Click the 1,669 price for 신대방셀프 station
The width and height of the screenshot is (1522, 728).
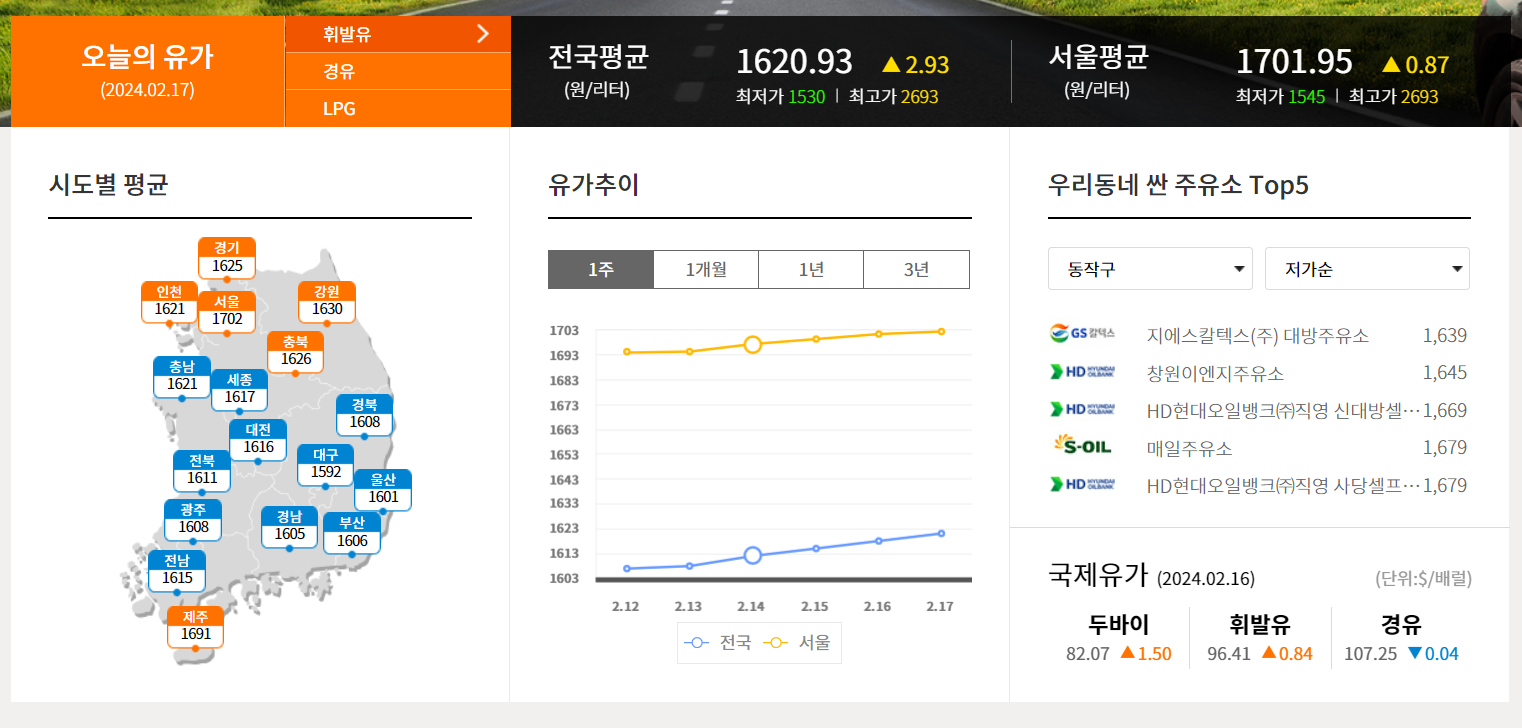click(x=1445, y=410)
